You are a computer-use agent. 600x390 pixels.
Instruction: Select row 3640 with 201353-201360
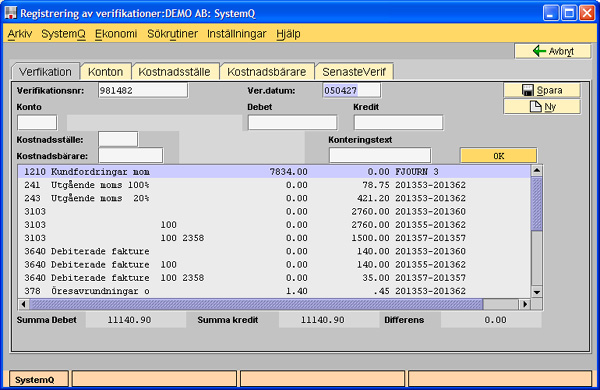pyautogui.click(x=274, y=251)
